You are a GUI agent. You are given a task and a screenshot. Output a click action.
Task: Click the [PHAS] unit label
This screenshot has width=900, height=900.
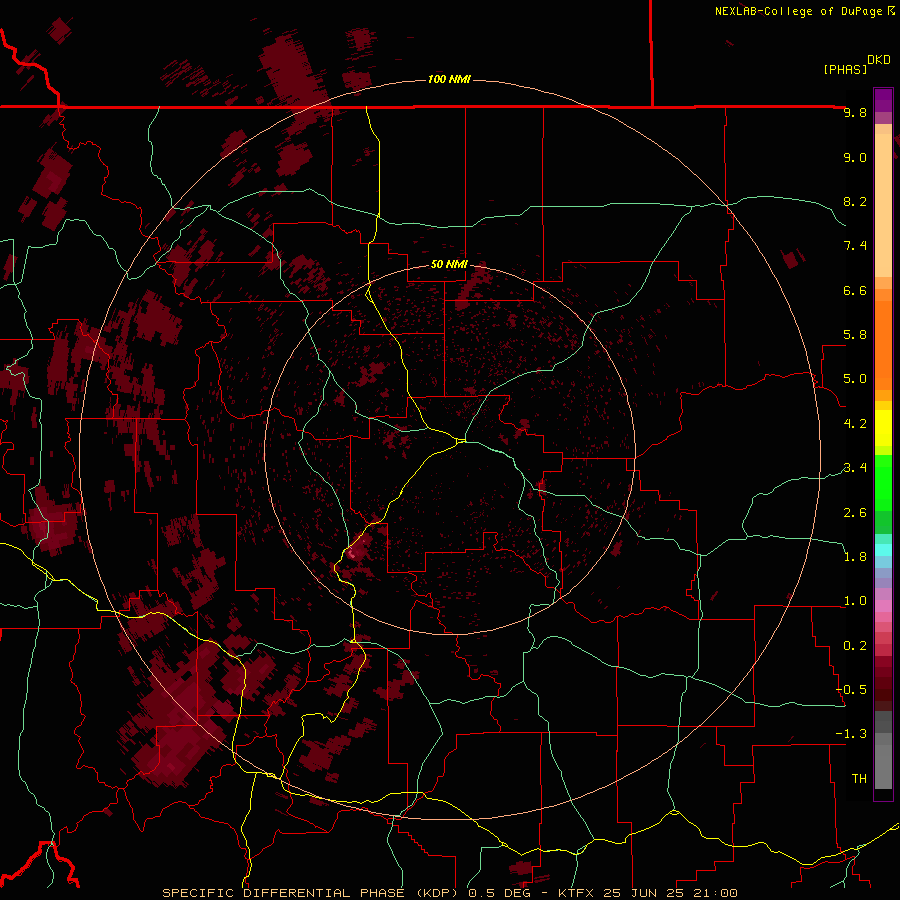click(x=845, y=70)
